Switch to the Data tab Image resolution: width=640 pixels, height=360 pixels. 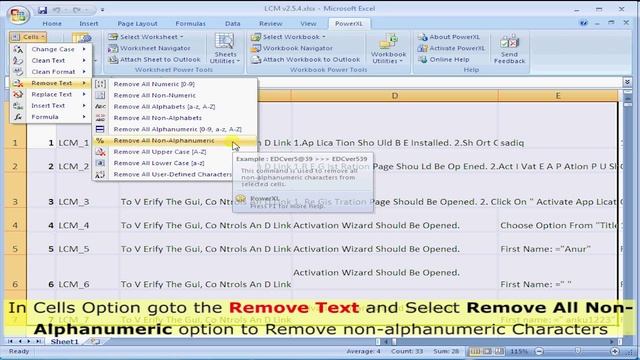click(x=233, y=24)
